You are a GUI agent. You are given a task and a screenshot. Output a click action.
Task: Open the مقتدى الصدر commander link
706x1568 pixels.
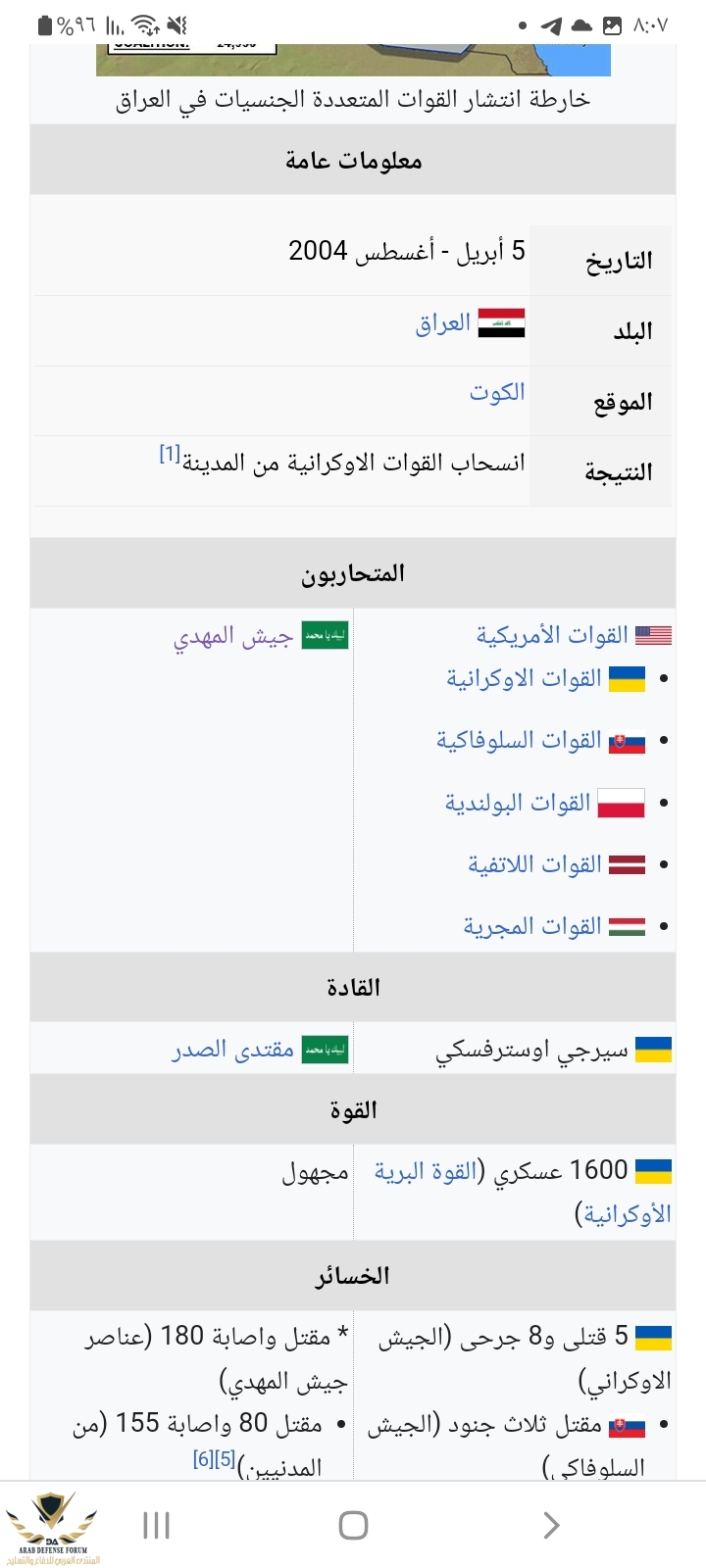click(233, 1051)
